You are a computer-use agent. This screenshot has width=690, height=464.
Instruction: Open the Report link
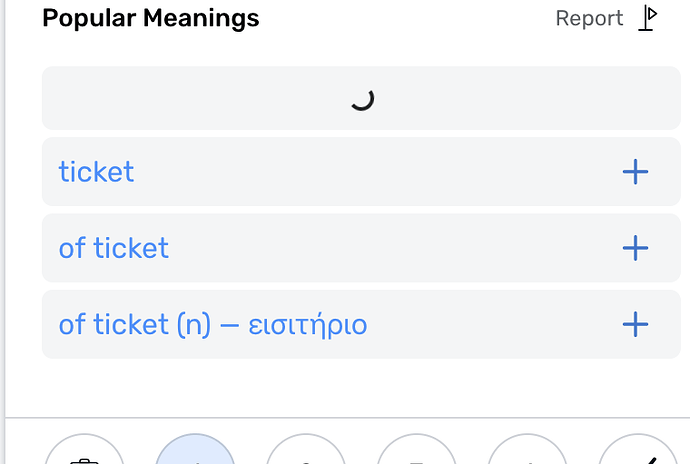click(x=589, y=18)
